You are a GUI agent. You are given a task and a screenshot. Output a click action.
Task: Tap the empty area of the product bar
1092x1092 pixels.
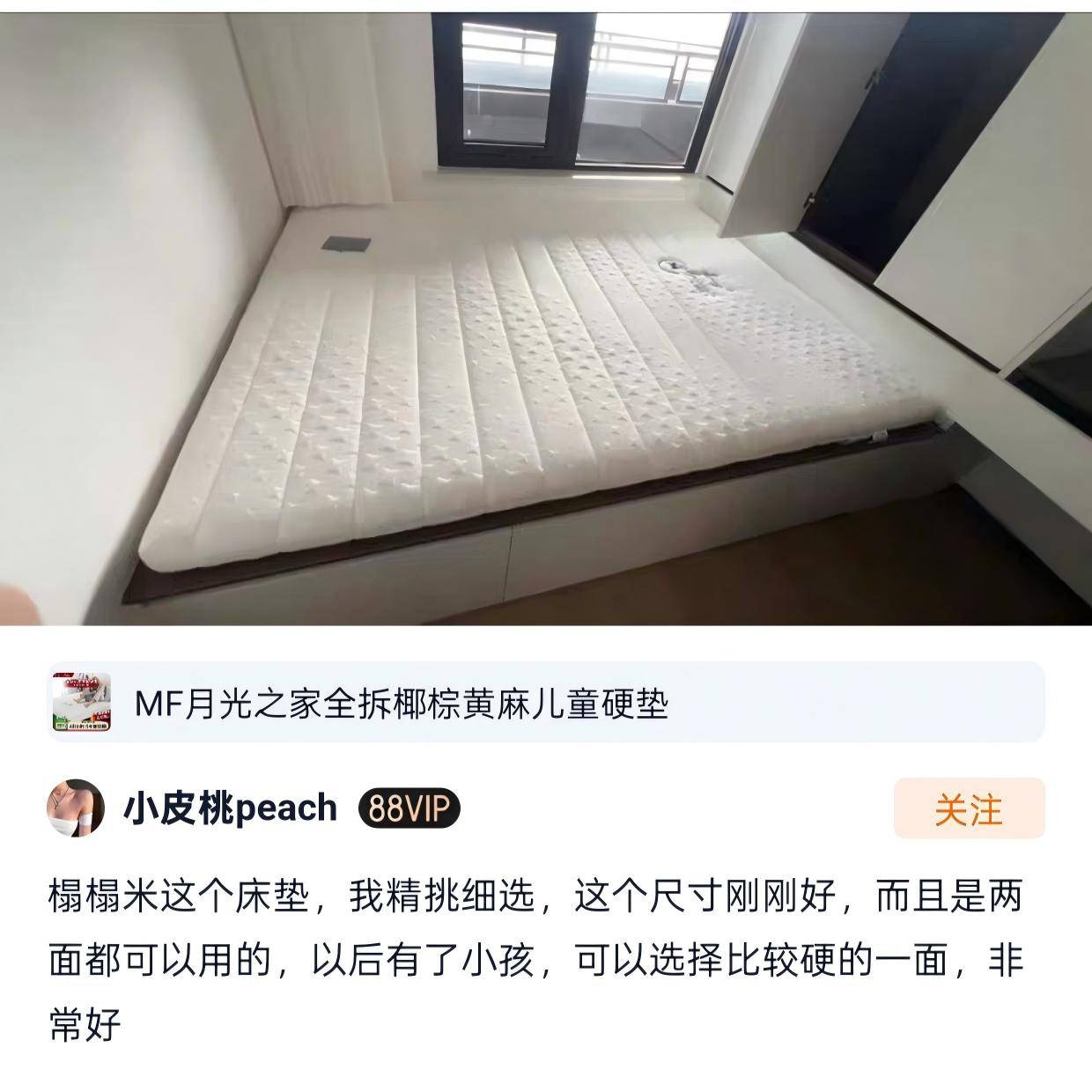point(854,703)
